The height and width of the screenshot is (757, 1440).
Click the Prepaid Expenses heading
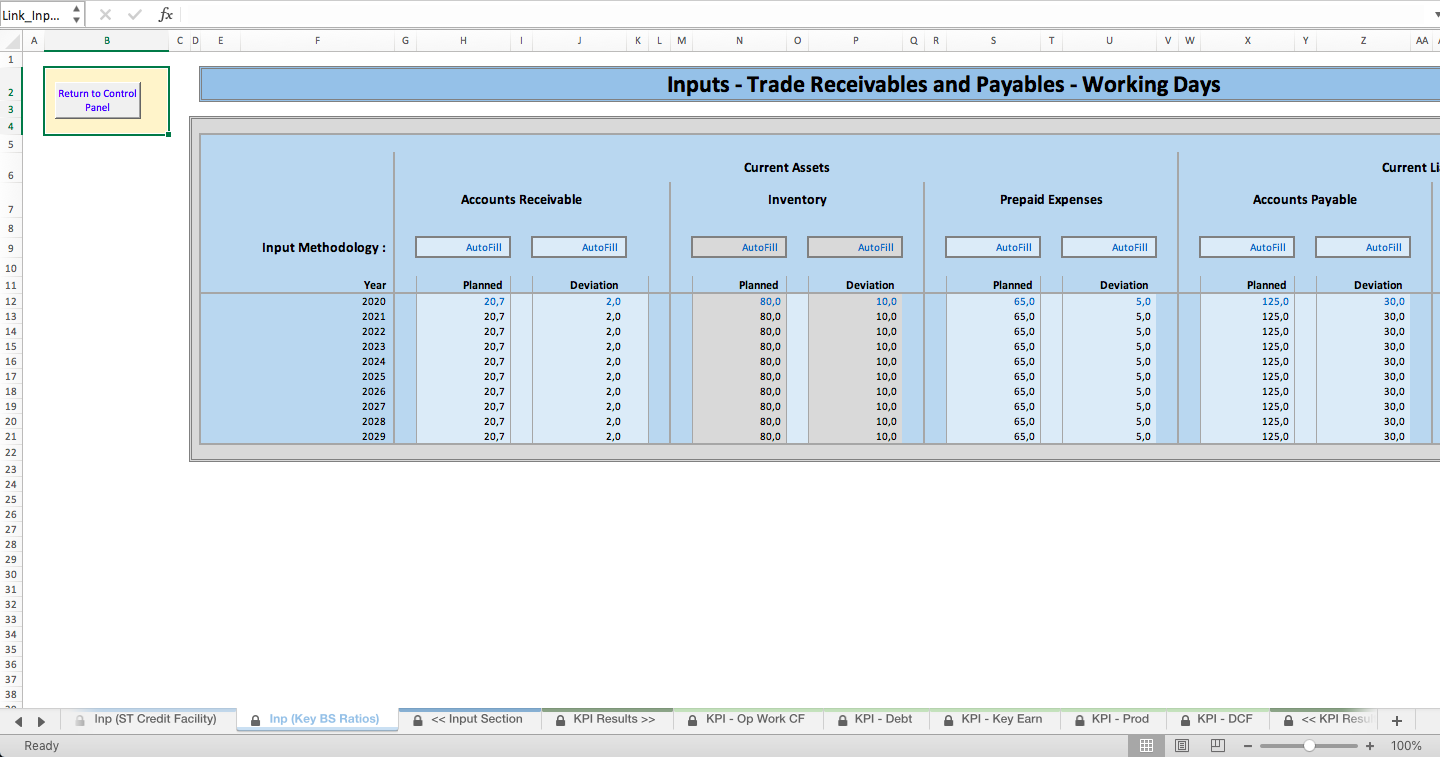pos(1051,199)
